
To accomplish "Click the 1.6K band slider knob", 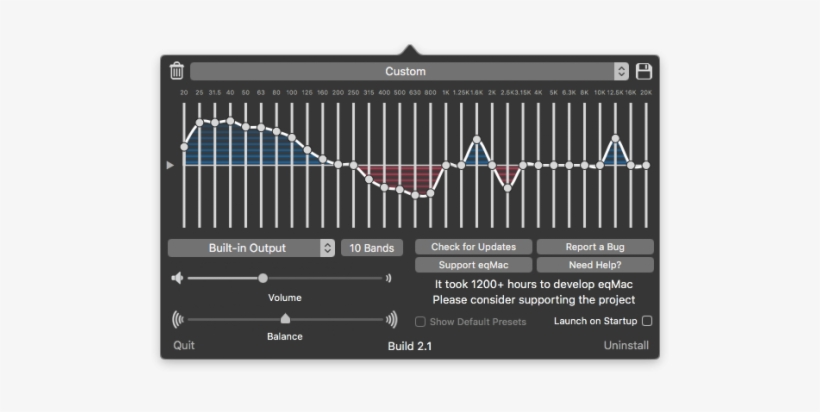I will [477, 140].
